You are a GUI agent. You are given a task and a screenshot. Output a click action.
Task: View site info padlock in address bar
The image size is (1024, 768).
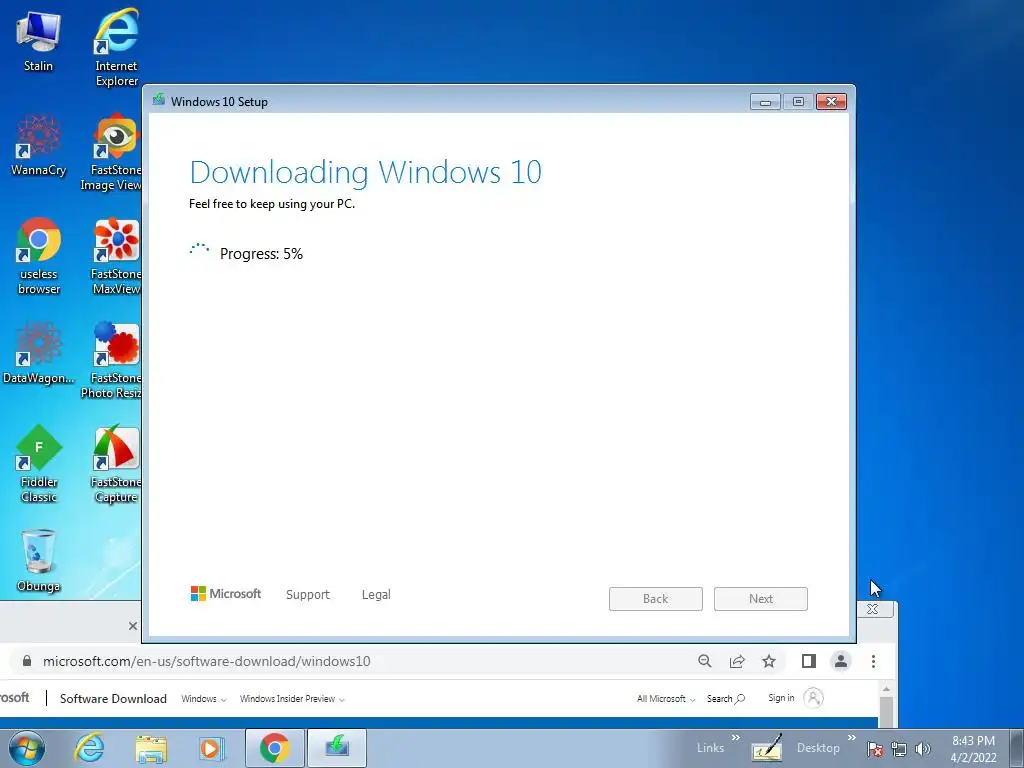pos(27,661)
